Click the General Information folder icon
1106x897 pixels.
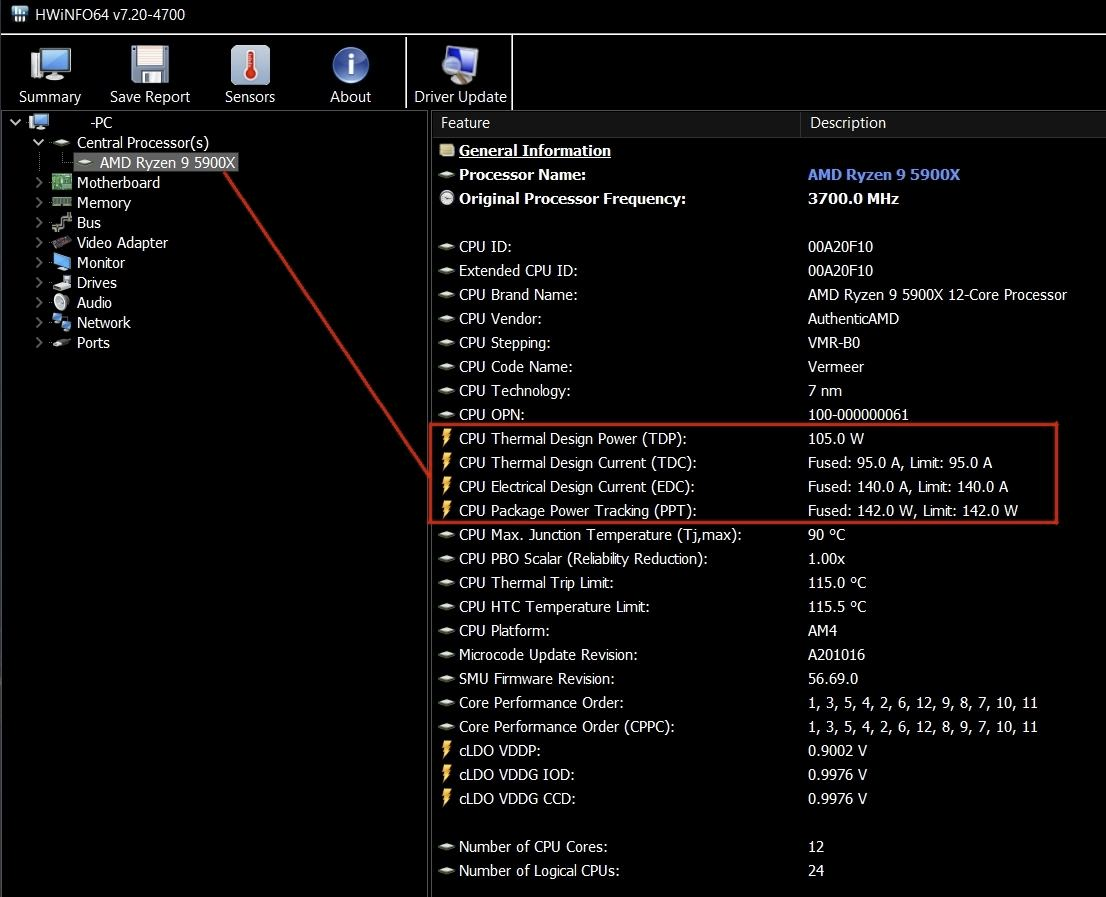point(446,150)
